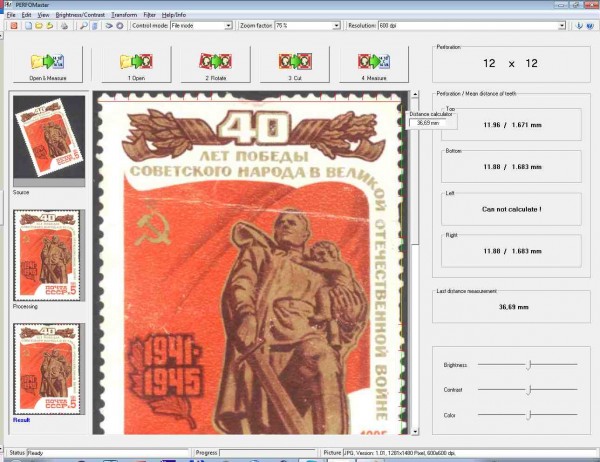Image resolution: width=600 pixels, height=462 pixels.
Task: Click the Result label under thumbnail
Action: click(x=21, y=420)
